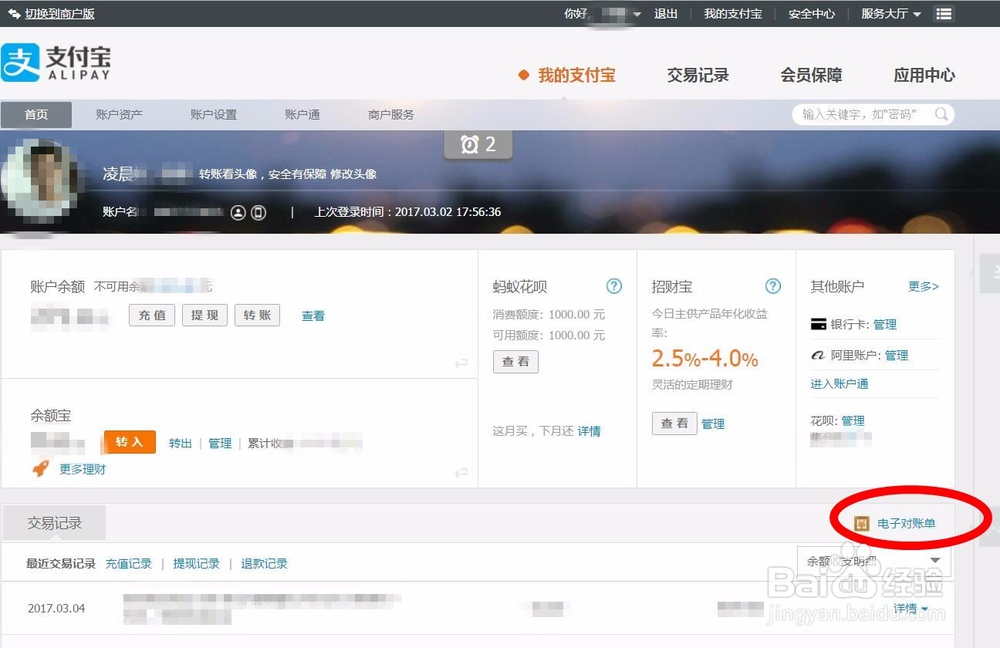Viewport: 1000px width, 648px height.
Task: Click the switch arrows icon for 切换到商户版
Action: click(x=14, y=13)
